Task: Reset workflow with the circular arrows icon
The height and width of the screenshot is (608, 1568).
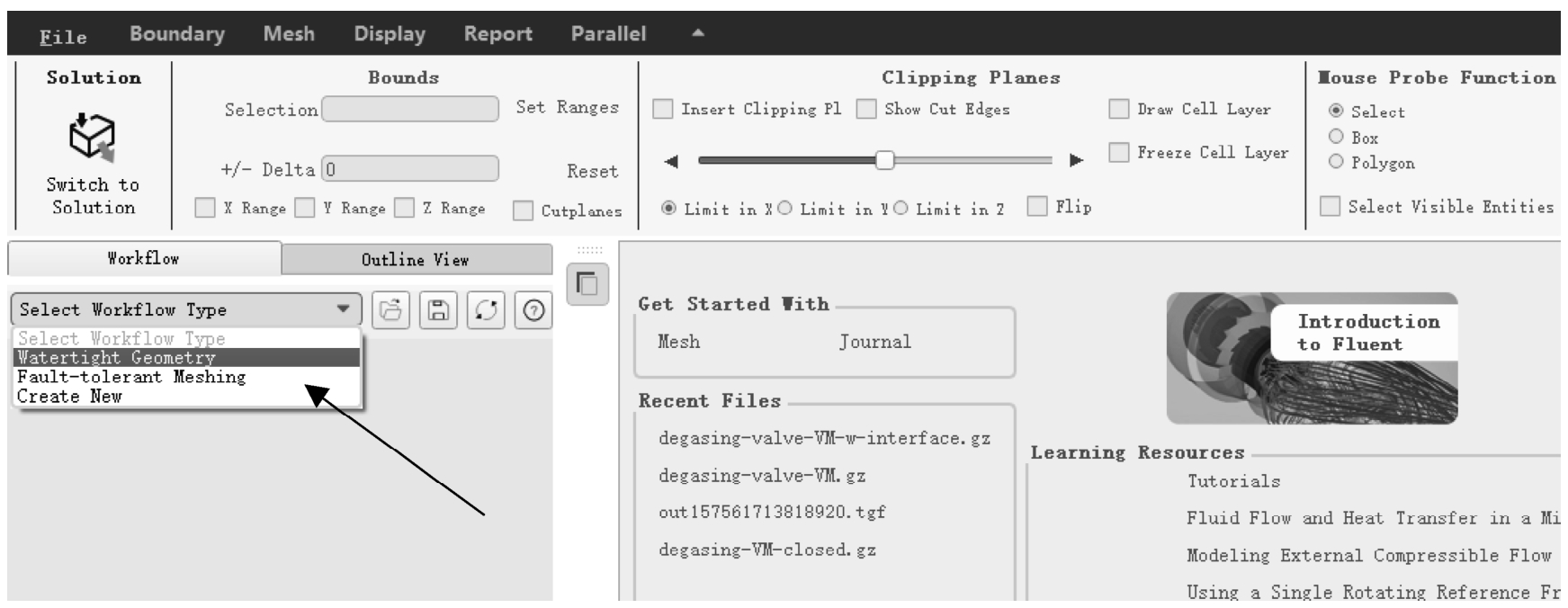Action: [486, 310]
